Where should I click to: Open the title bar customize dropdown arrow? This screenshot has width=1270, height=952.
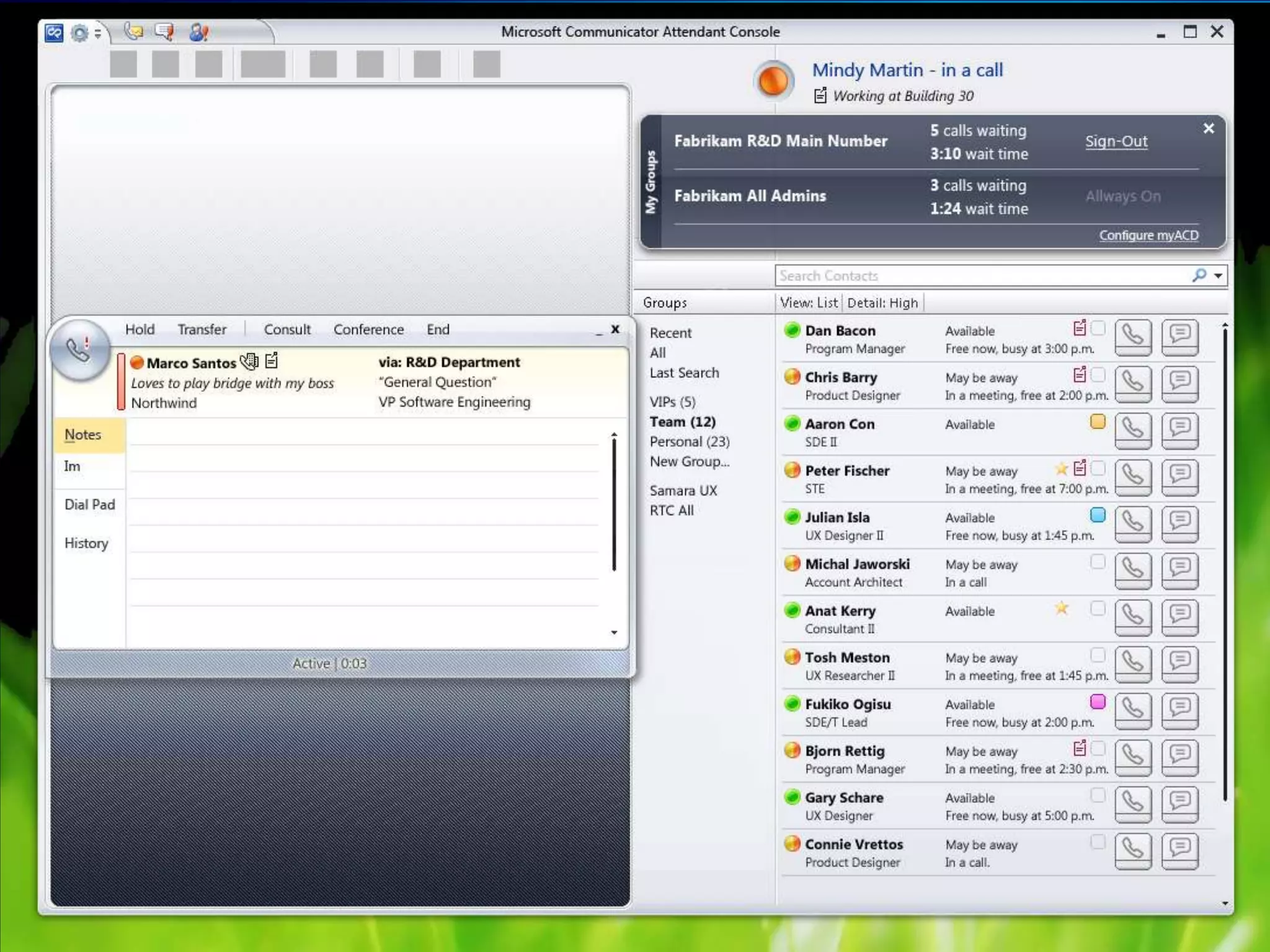98,33
